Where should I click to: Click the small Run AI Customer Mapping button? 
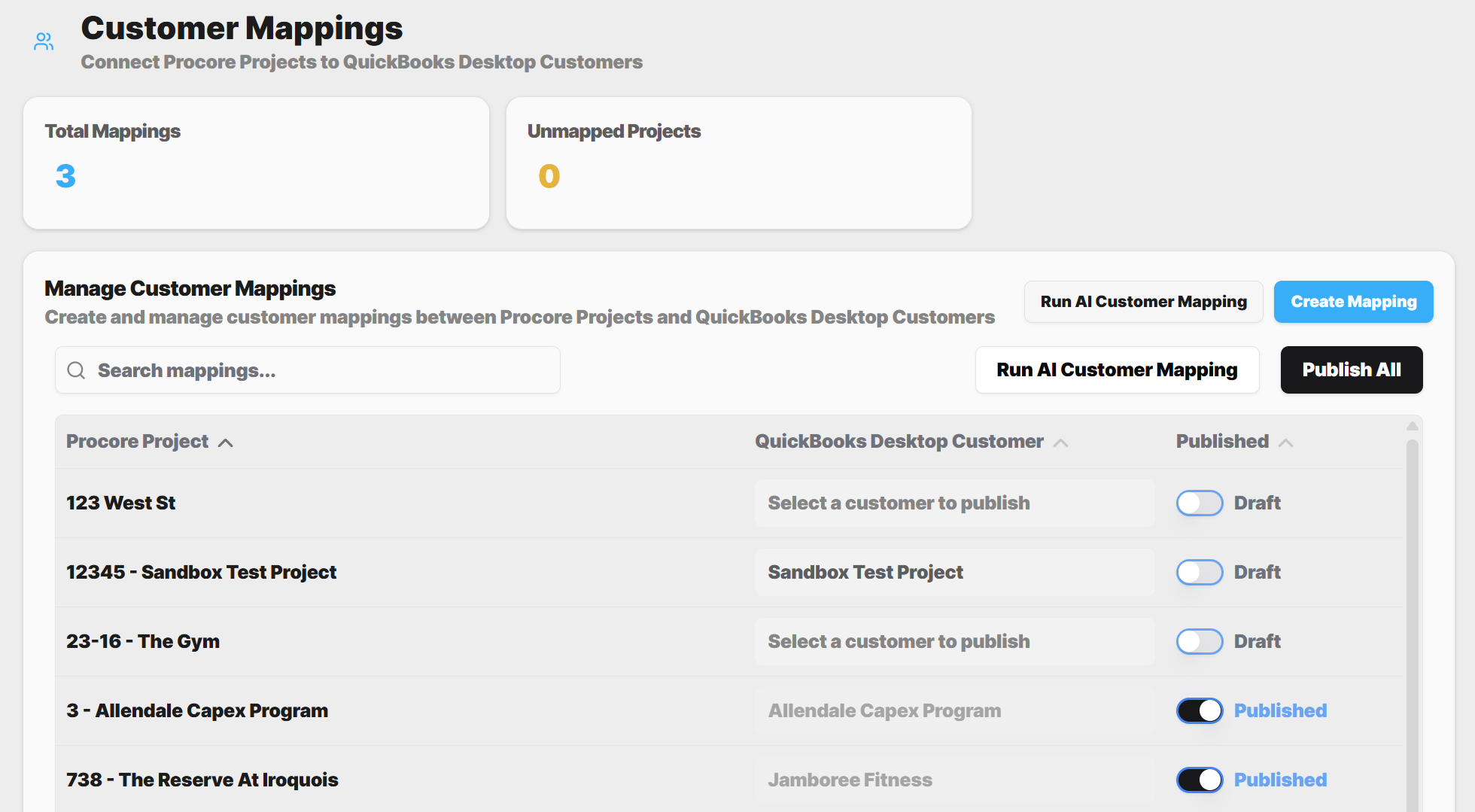pyautogui.click(x=1143, y=302)
